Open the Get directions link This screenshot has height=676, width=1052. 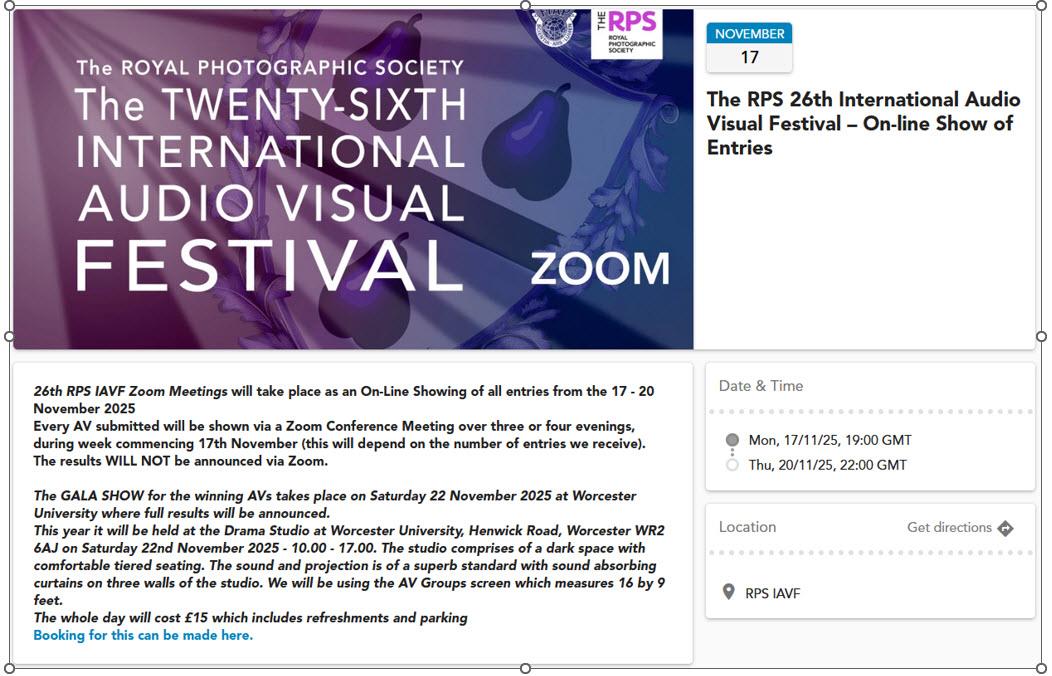pos(949,527)
